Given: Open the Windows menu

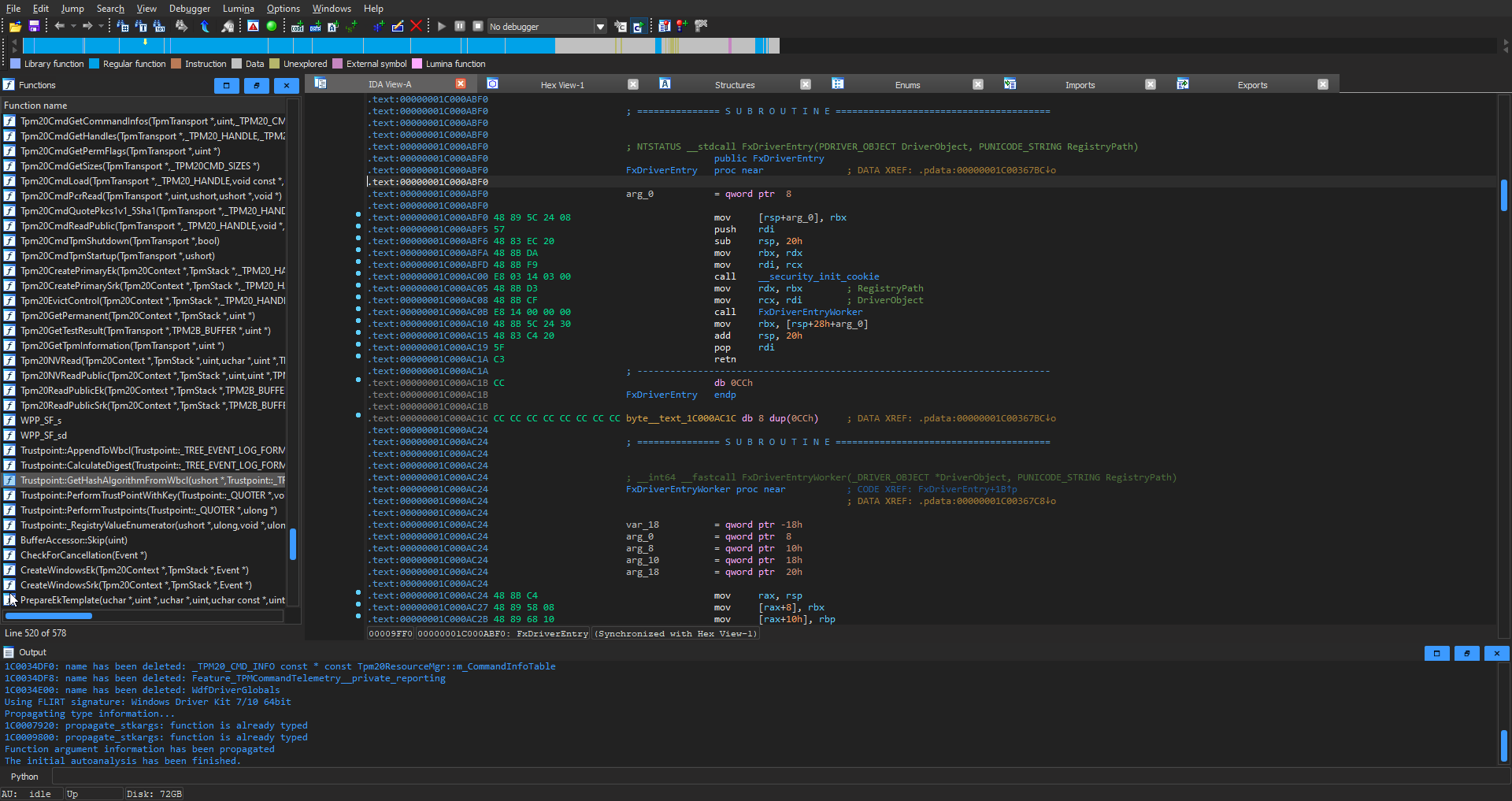Looking at the screenshot, I should pos(332,9).
